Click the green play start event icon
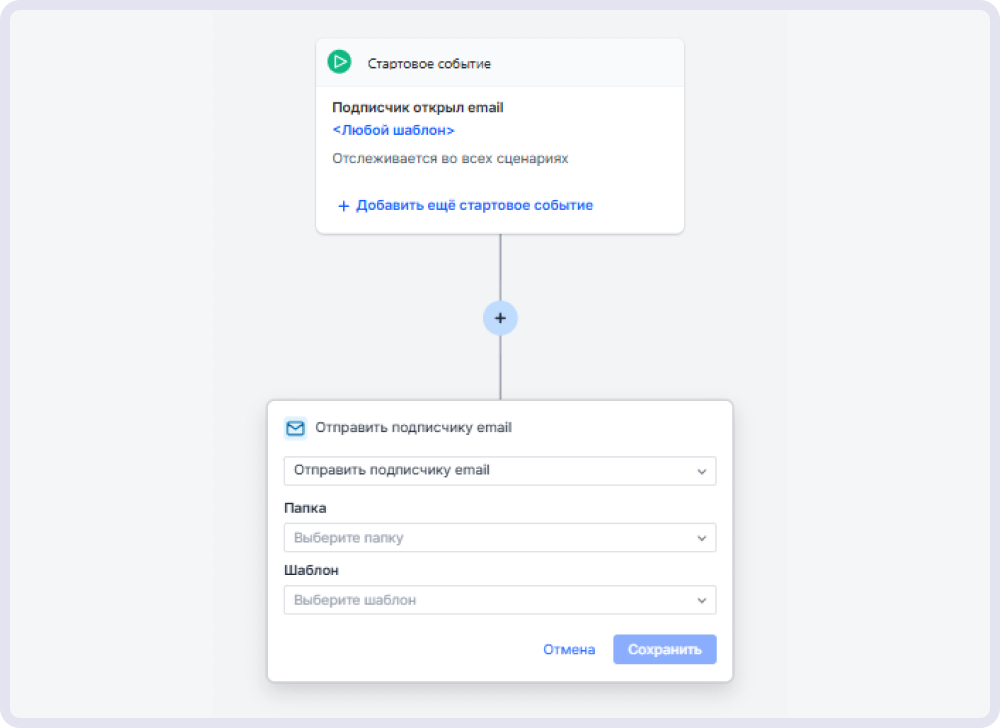1000x728 pixels. point(339,62)
